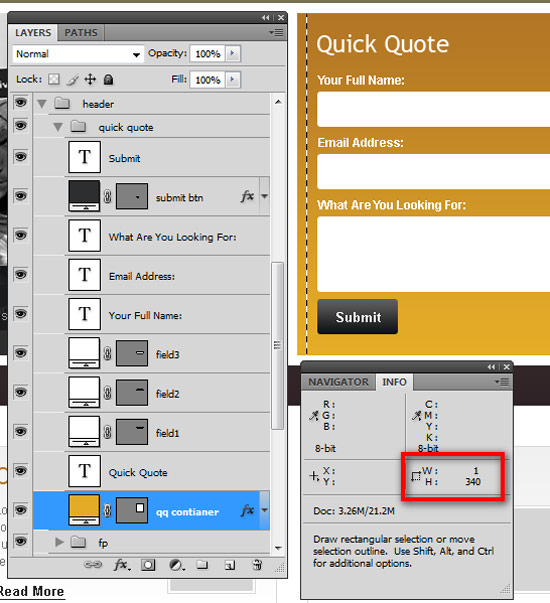
Task: Open the Normal blend mode dropdown
Action: tap(78, 54)
